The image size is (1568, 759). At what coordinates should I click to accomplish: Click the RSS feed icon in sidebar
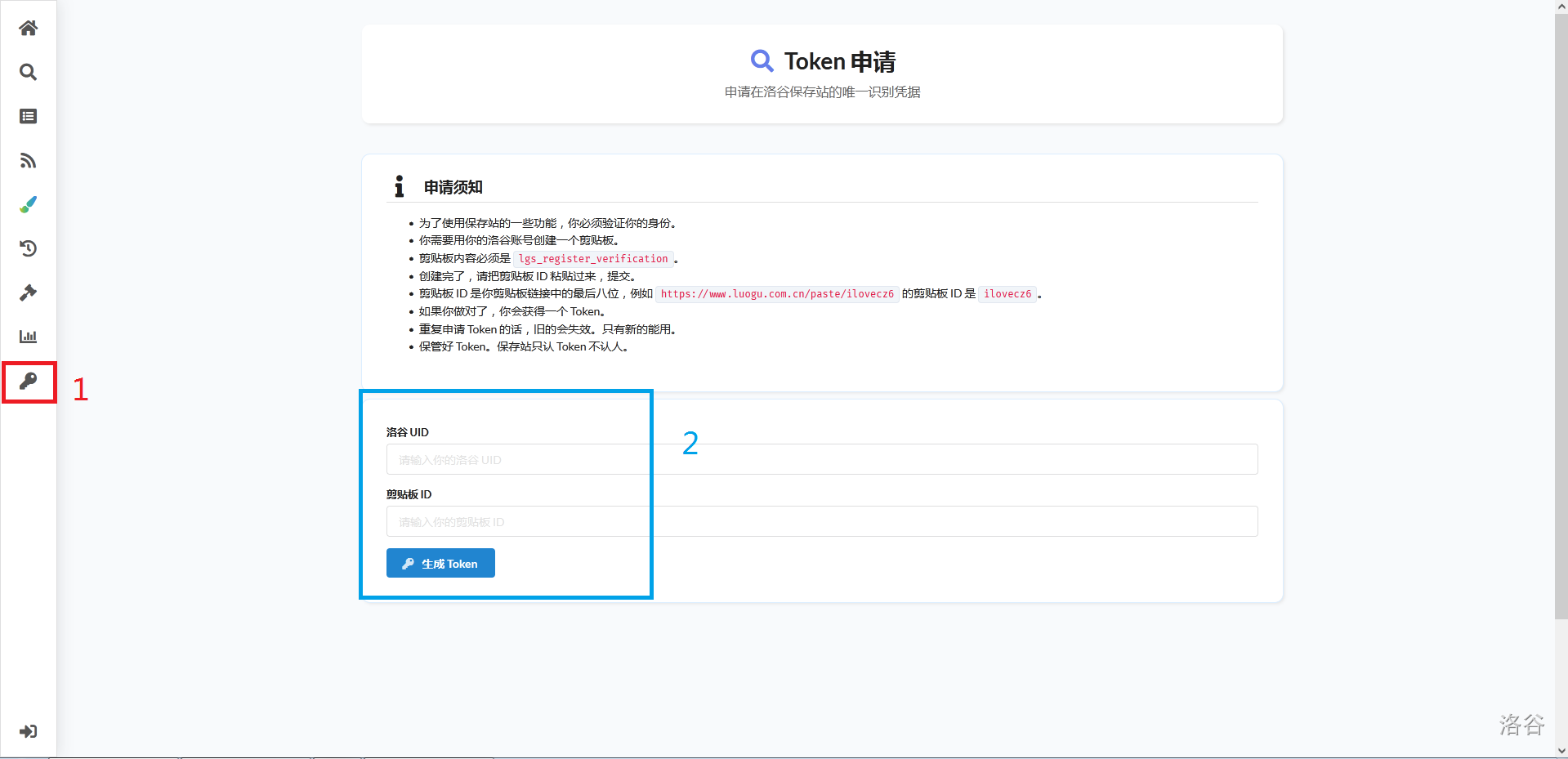[x=28, y=161]
